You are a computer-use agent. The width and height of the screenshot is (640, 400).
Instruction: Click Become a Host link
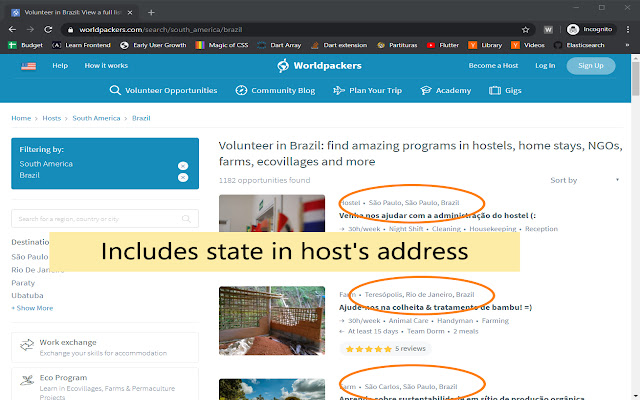(x=493, y=65)
